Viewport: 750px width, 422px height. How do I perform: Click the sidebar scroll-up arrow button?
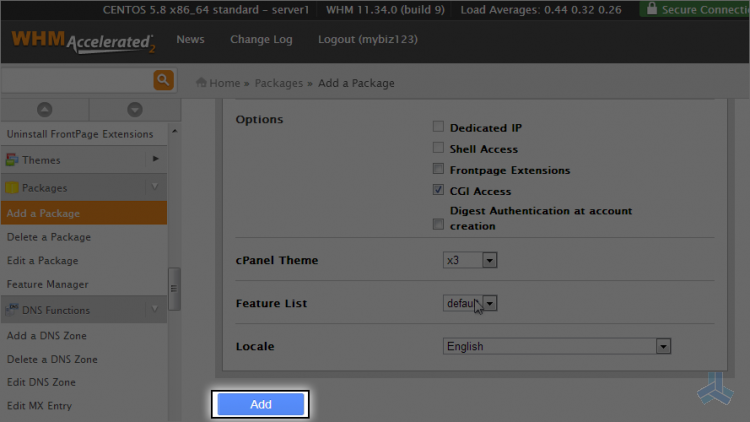click(44, 110)
